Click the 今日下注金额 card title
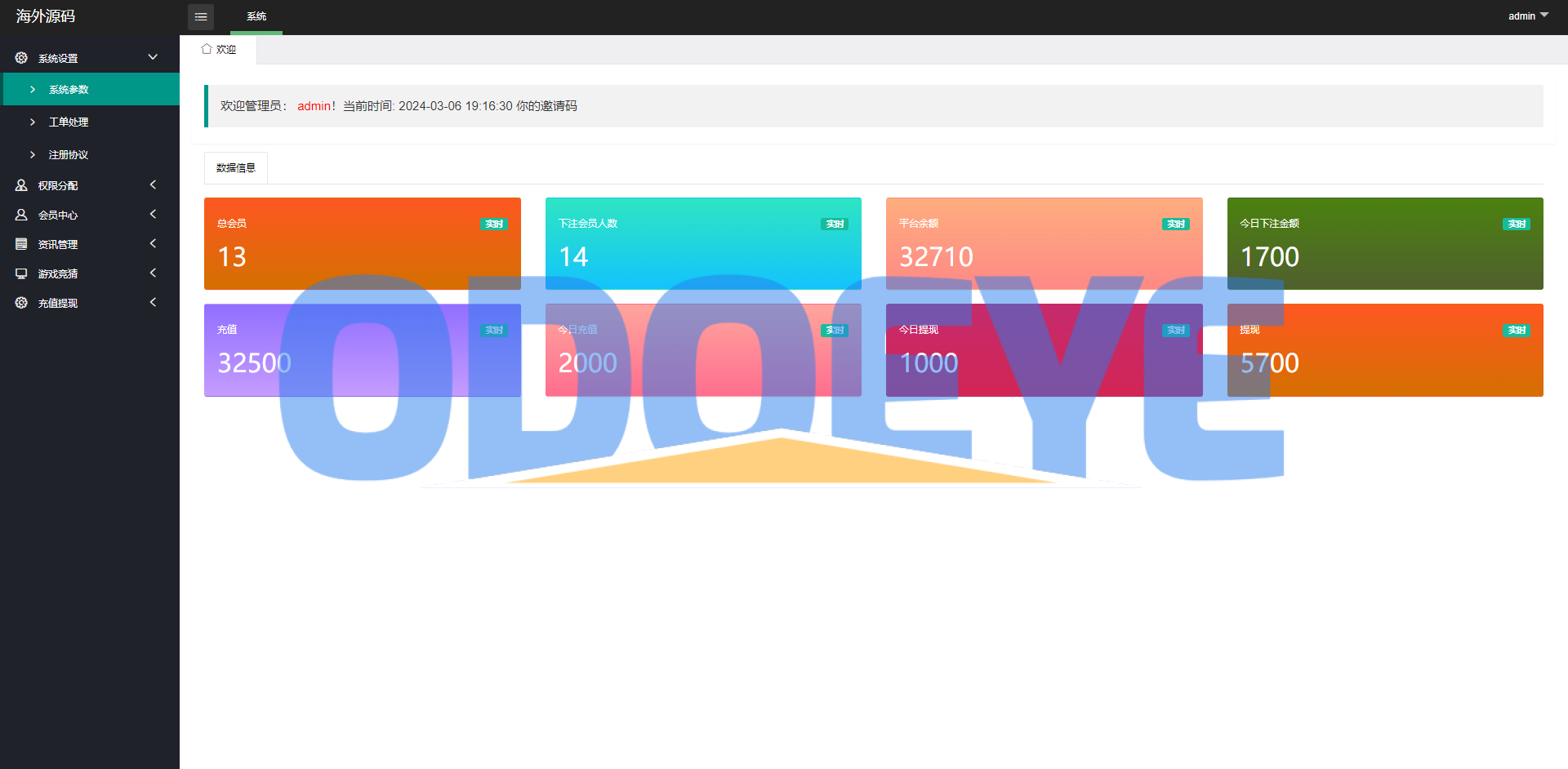1568x769 pixels. (x=1270, y=224)
